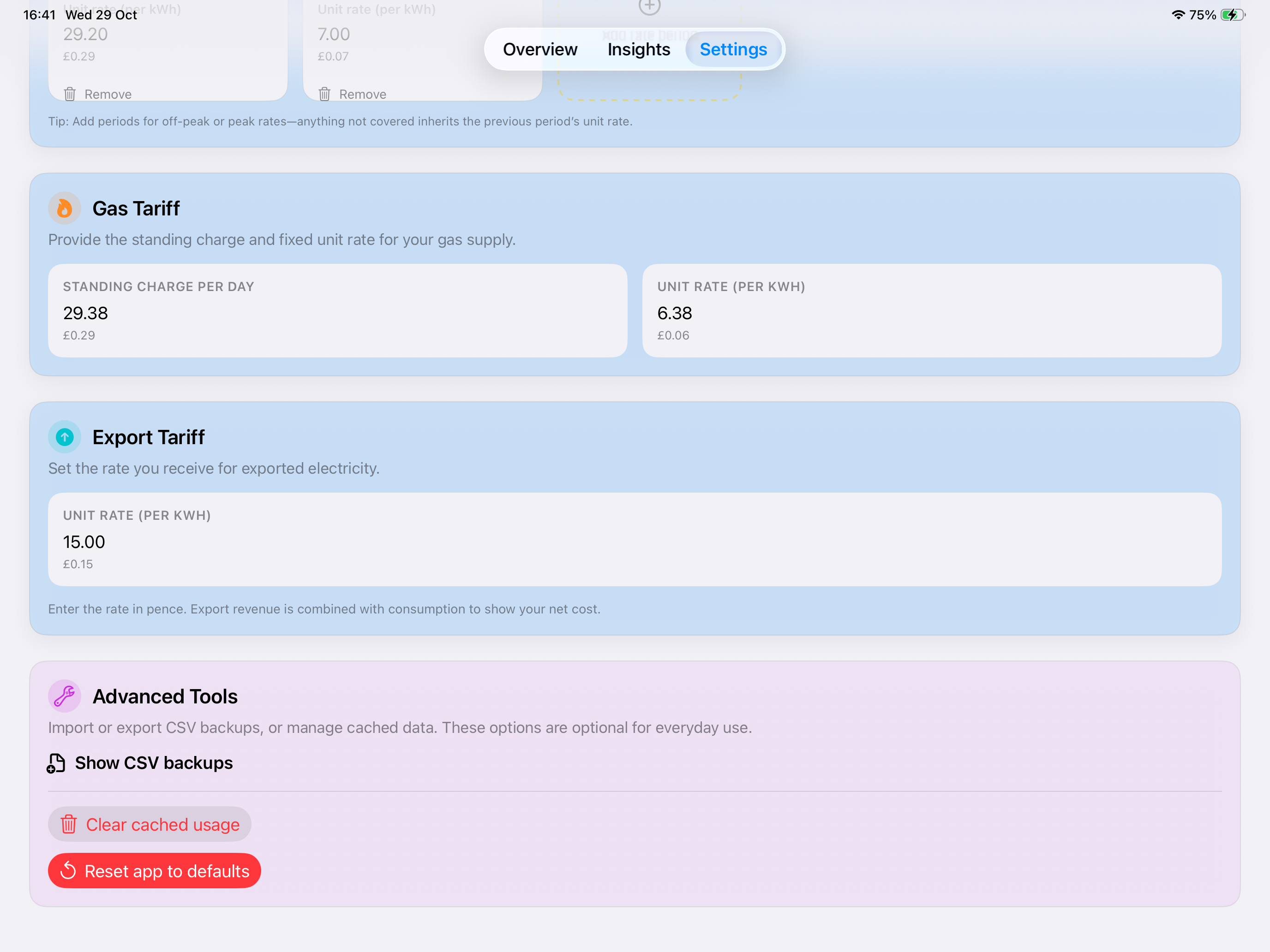
Task: Click the Gas Tariff flame icon
Action: 64,208
